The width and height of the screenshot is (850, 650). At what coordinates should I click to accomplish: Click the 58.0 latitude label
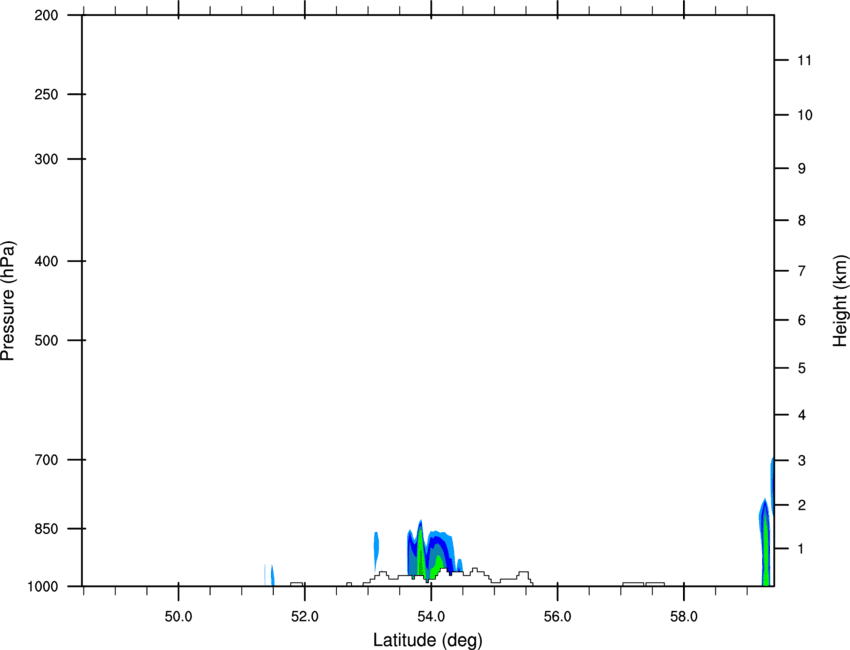[x=684, y=617]
